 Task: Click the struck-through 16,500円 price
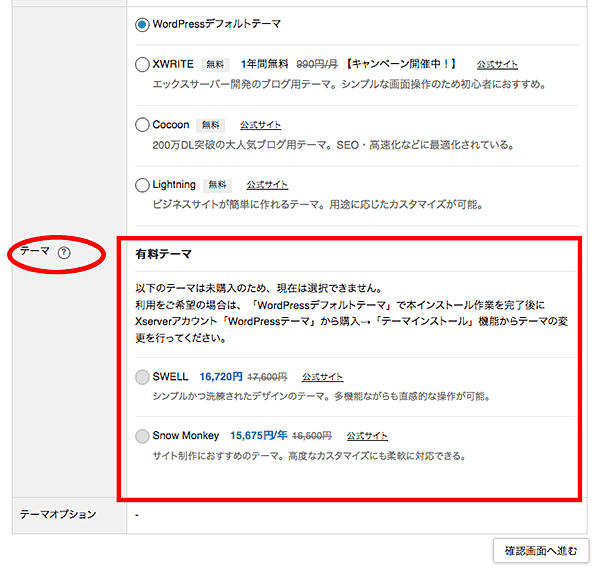[x=312, y=436]
